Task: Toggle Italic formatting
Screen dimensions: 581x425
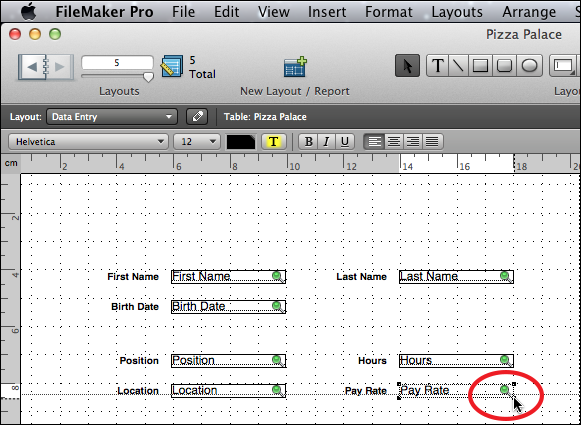Action: [x=326, y=142]
